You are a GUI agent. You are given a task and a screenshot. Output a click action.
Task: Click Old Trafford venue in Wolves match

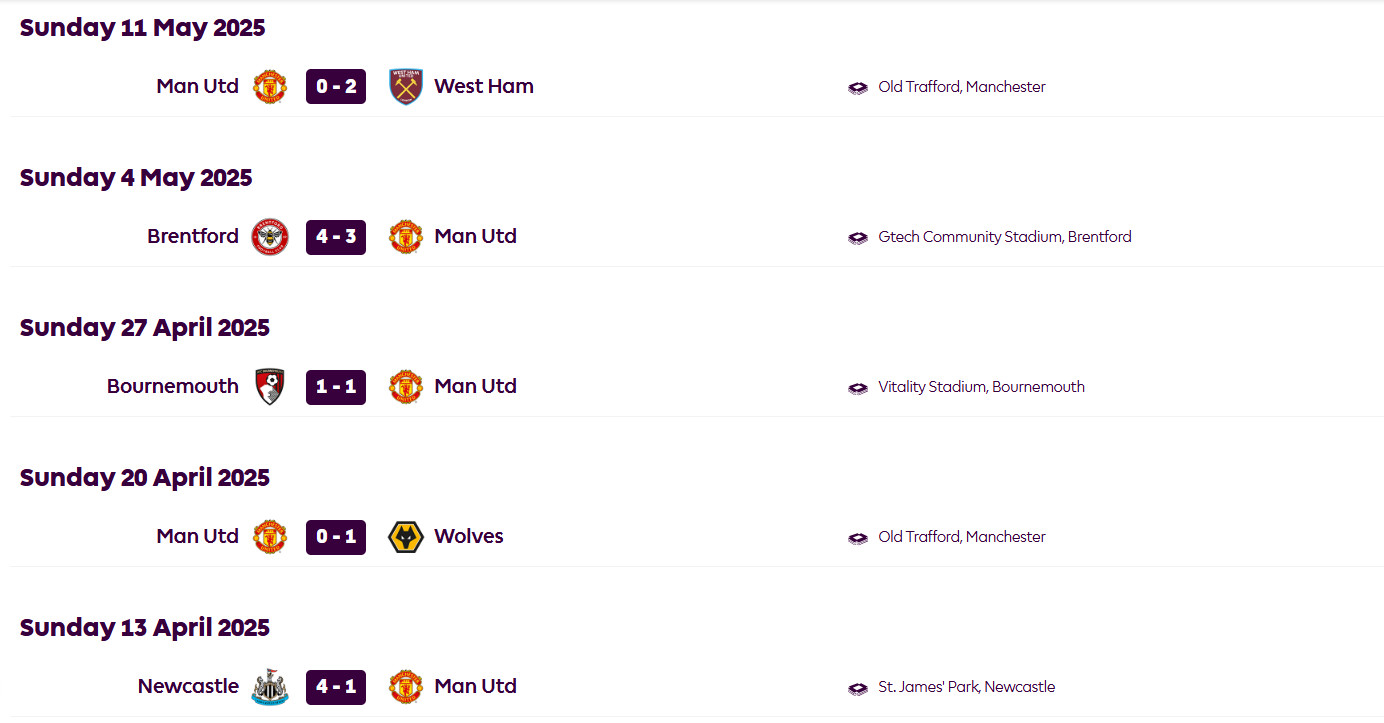[x=962, y=537]
